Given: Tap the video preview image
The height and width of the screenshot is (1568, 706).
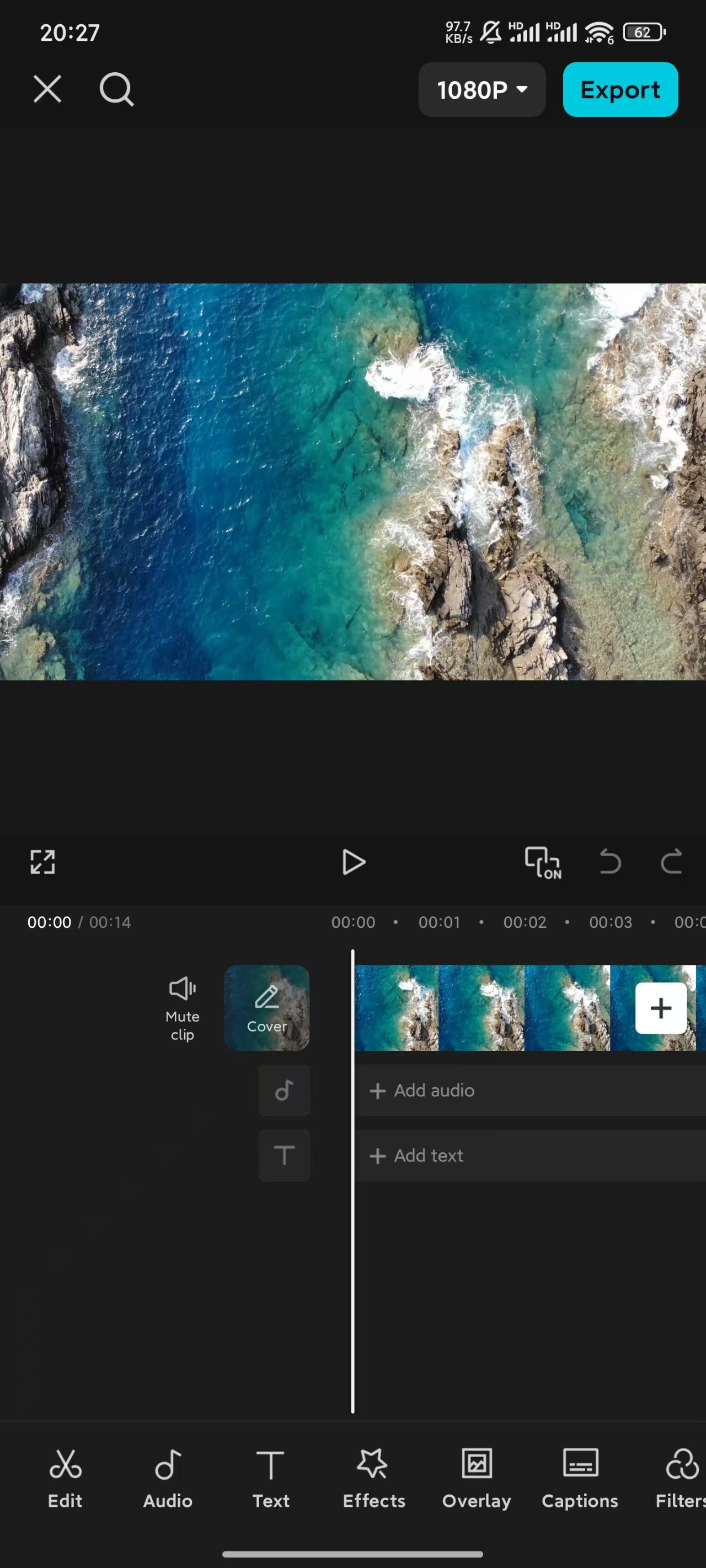Looking at the screenshot, I should [354, 481].
